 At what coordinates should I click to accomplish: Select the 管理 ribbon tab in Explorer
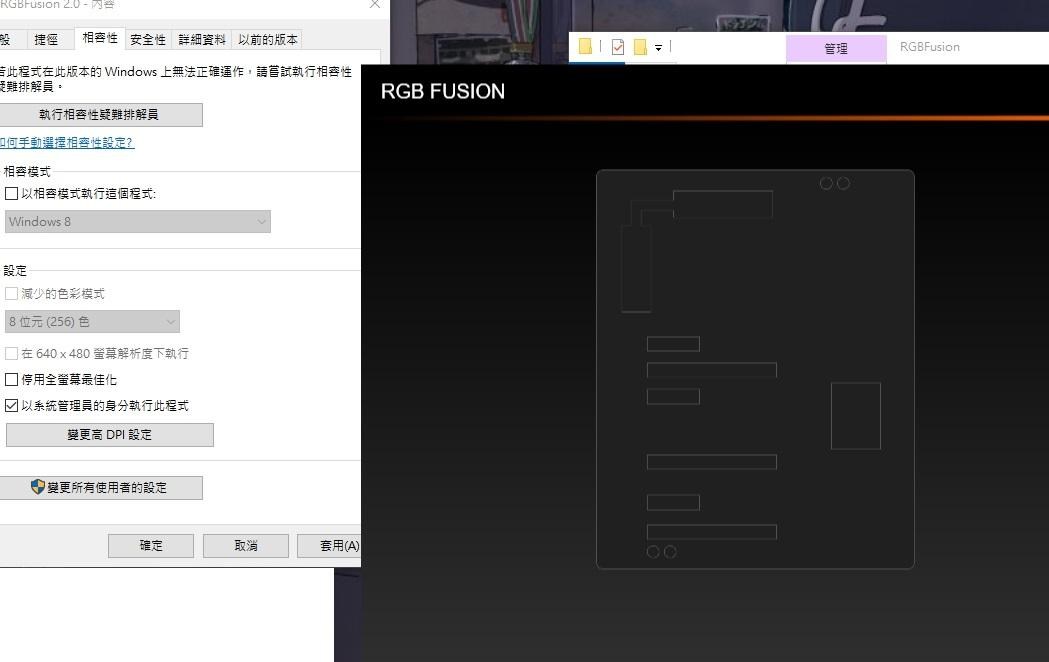click(x=836, y=47)
